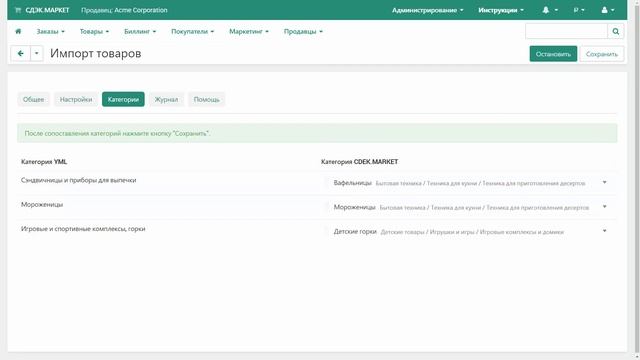This screenshot has height=360, width=640.
Task: Click the shopping cart logo icon
Action: (x=18, y=10)
